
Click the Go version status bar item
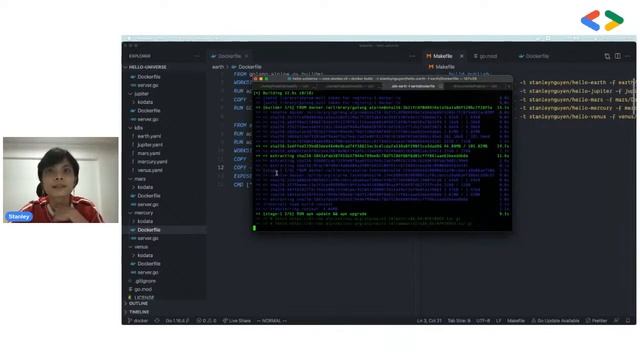pyautogui.click(x=177, y=321)
